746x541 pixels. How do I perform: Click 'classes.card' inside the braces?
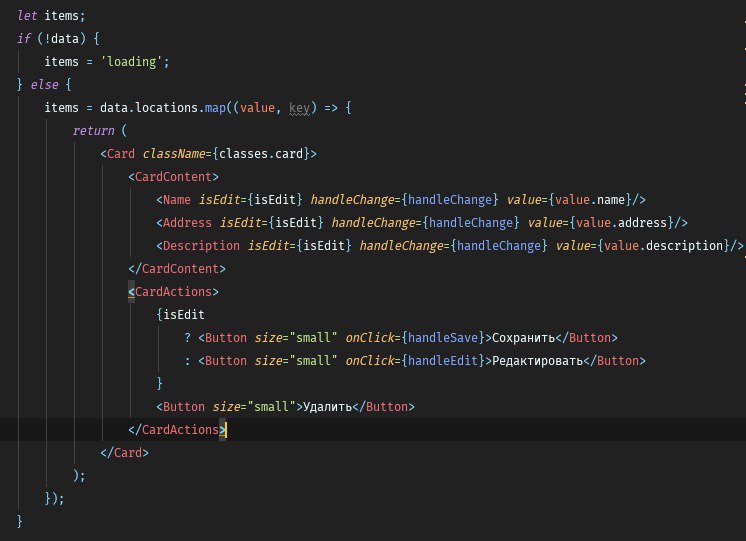[261, 154]
